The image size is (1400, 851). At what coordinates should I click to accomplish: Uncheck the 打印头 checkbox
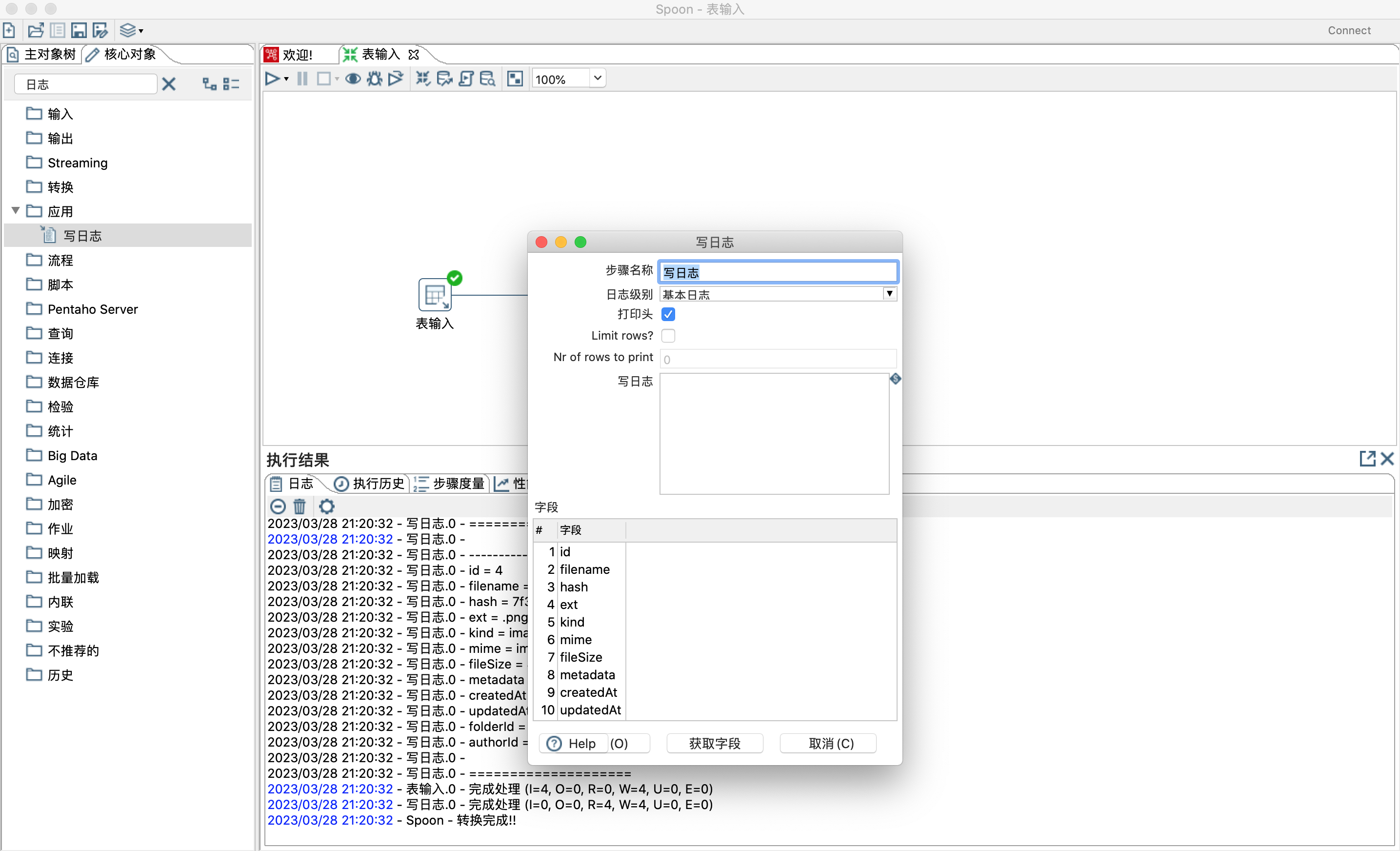click(x=668, y=314)
